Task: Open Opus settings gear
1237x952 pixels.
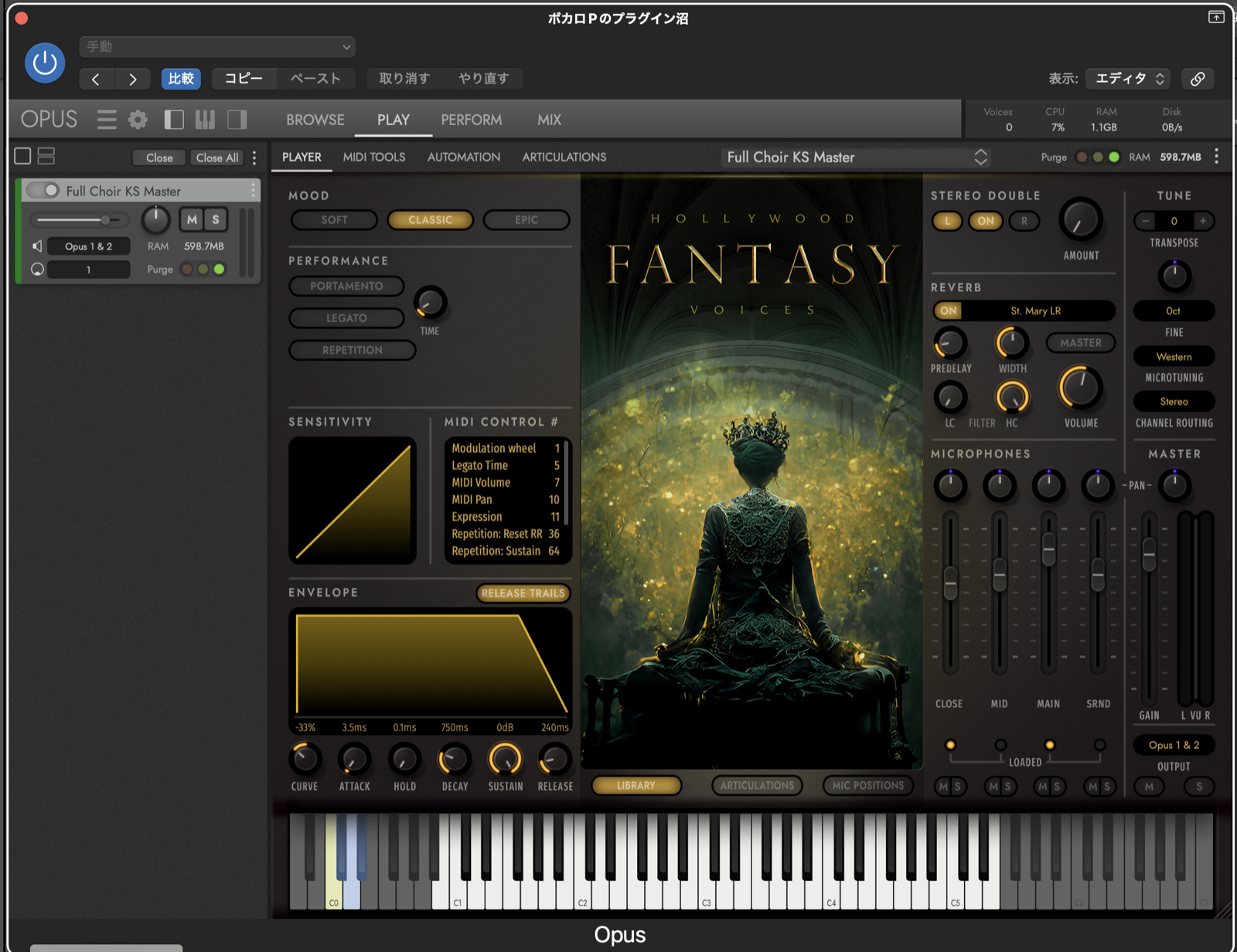Action: [138, 120]
